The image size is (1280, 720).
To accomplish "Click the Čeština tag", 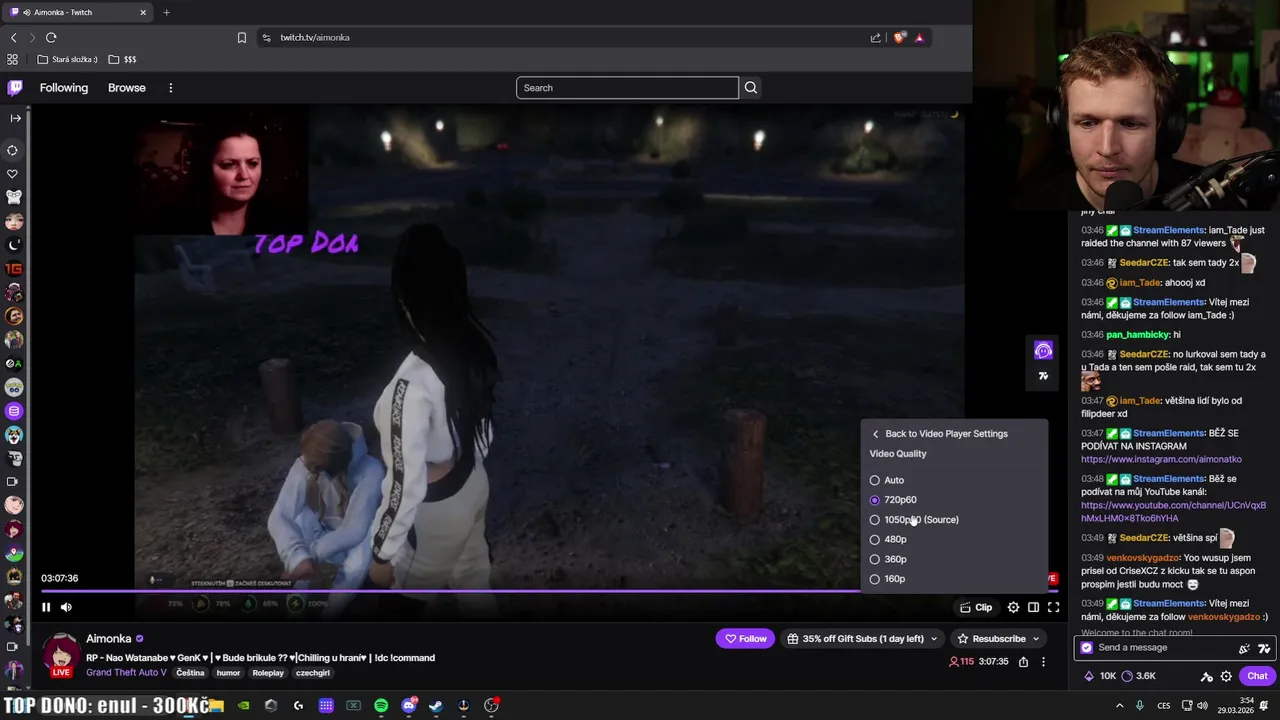I will click(190, 673).
